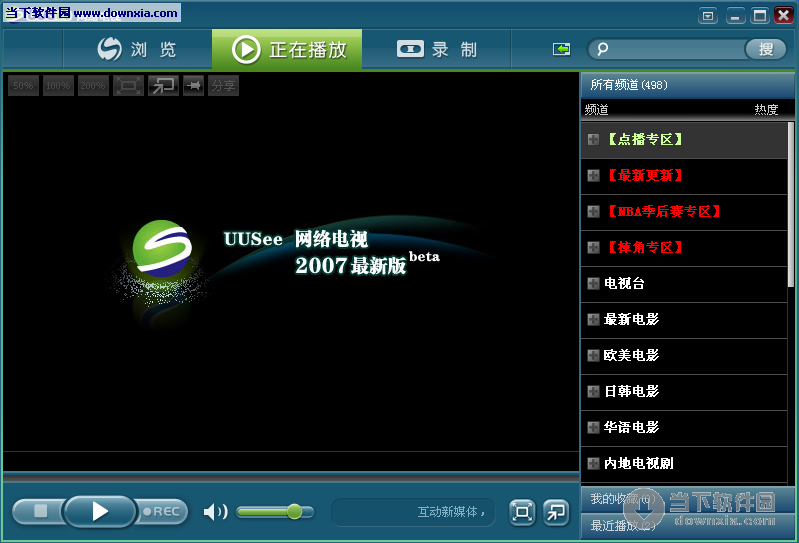Click the green arrow panel toggle icon
Screen dimensions: 799x543
pos(561,49)
